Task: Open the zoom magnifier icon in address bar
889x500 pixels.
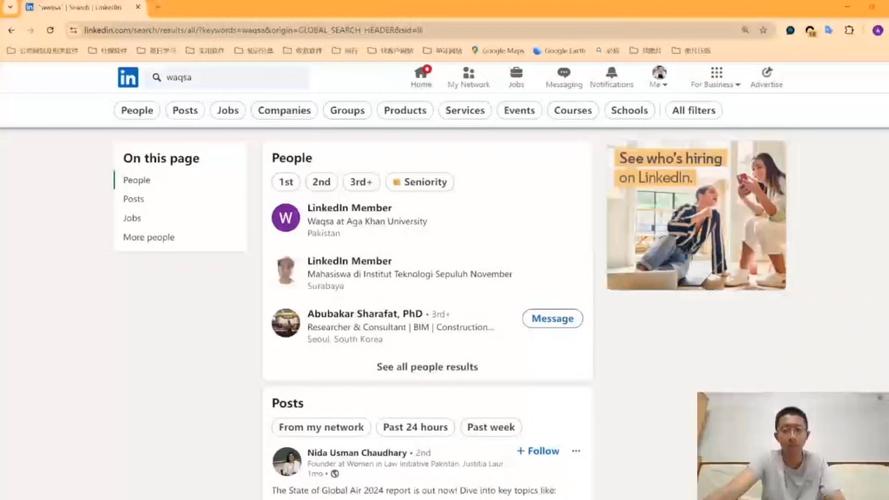Action: pos(745,30)
